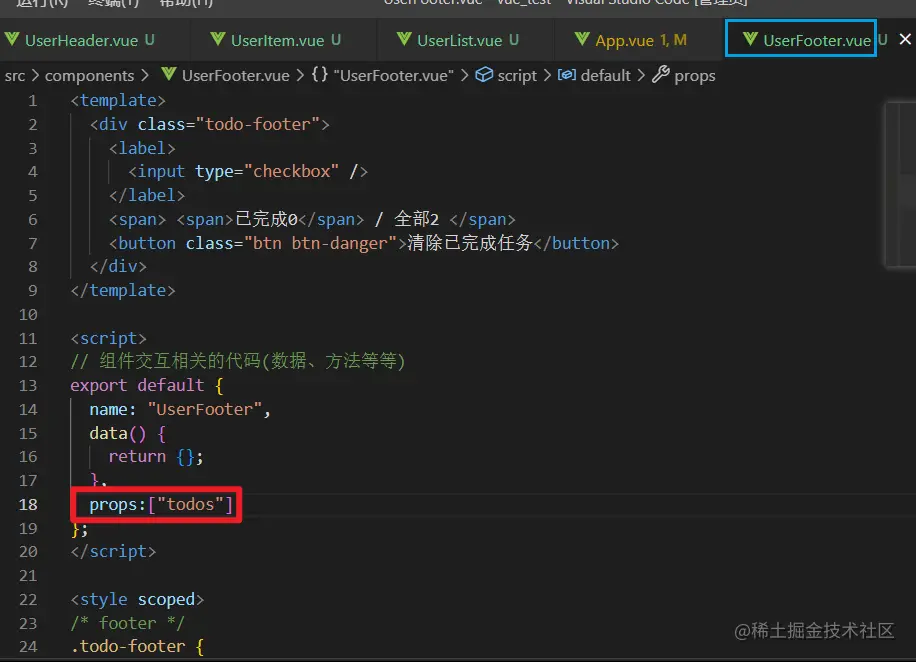Switch to the UserHeader.vue tab
This screenshot has width=916, height=662.
(80, 40)
